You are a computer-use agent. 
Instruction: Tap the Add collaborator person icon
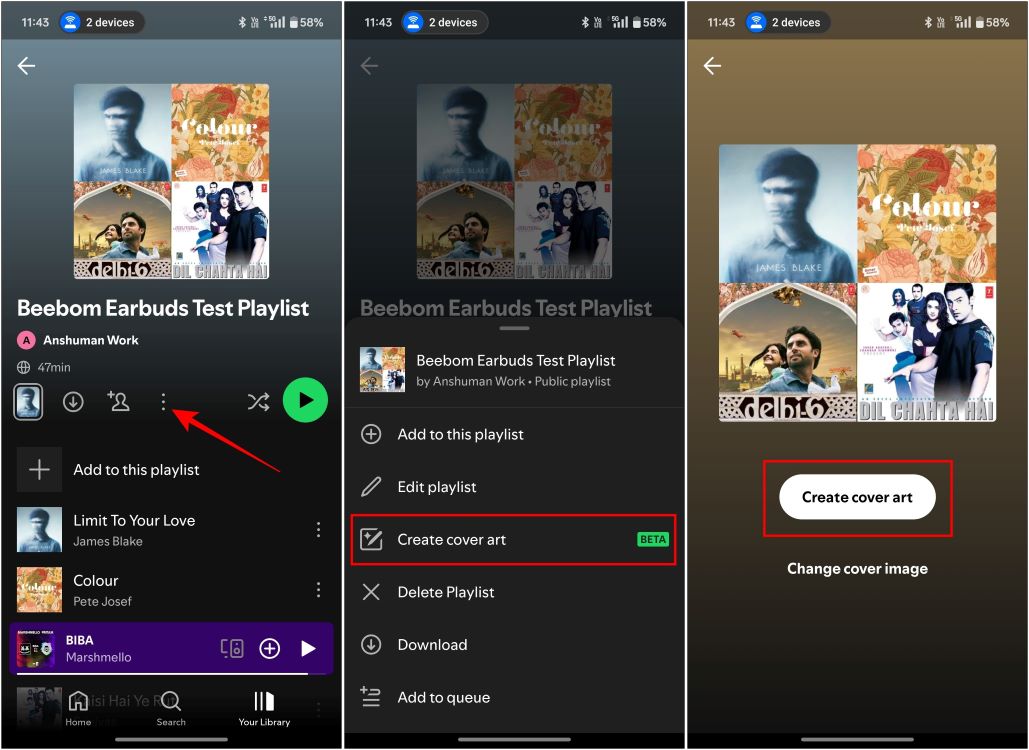119,401
